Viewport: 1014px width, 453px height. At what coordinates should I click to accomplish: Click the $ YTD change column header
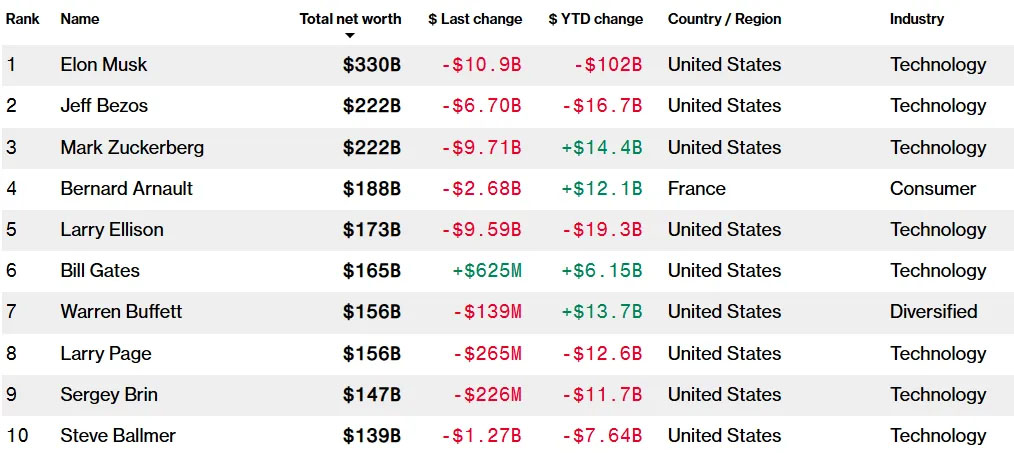point(596,19)
